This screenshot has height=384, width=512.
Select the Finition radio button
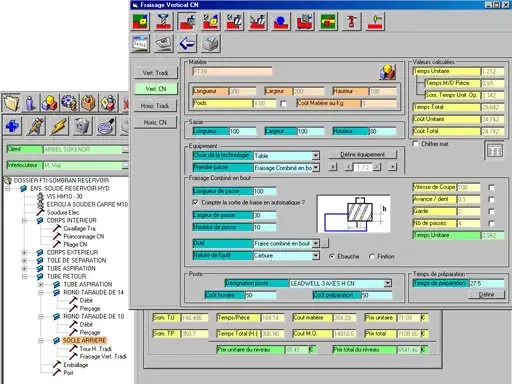pyautogui.click(x=372, y=256)
